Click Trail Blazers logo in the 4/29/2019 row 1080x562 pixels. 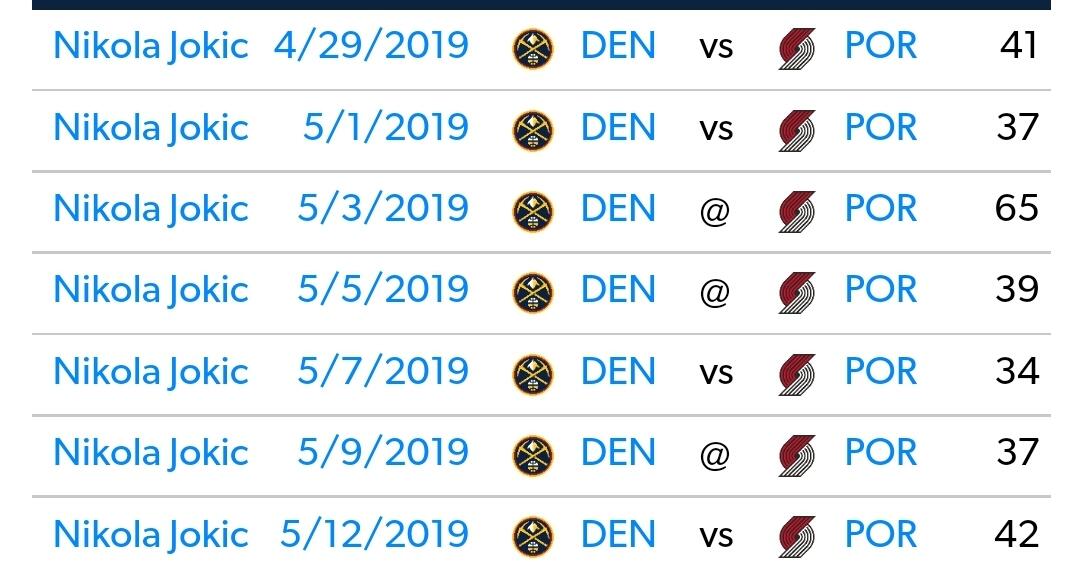(x=797, y=49)
